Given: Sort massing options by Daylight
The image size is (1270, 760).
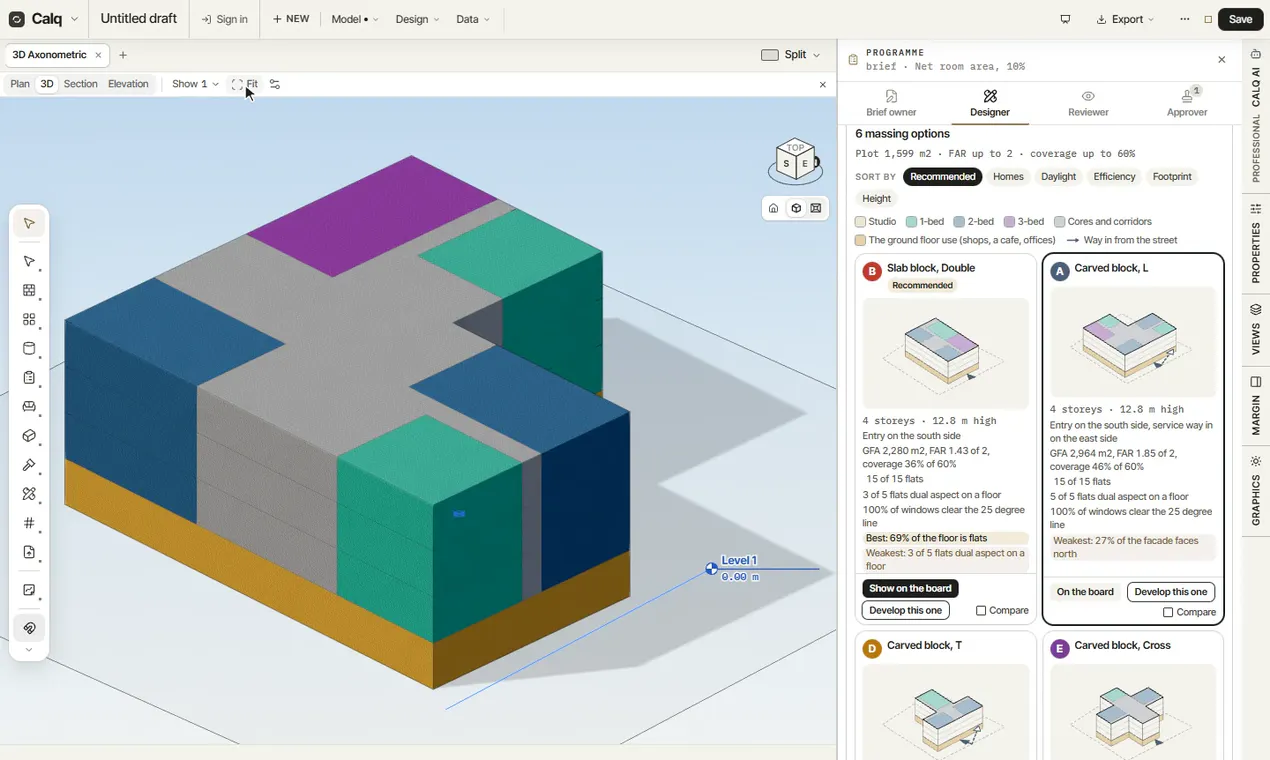Looking at the screenshot, I should point(1058,177).
